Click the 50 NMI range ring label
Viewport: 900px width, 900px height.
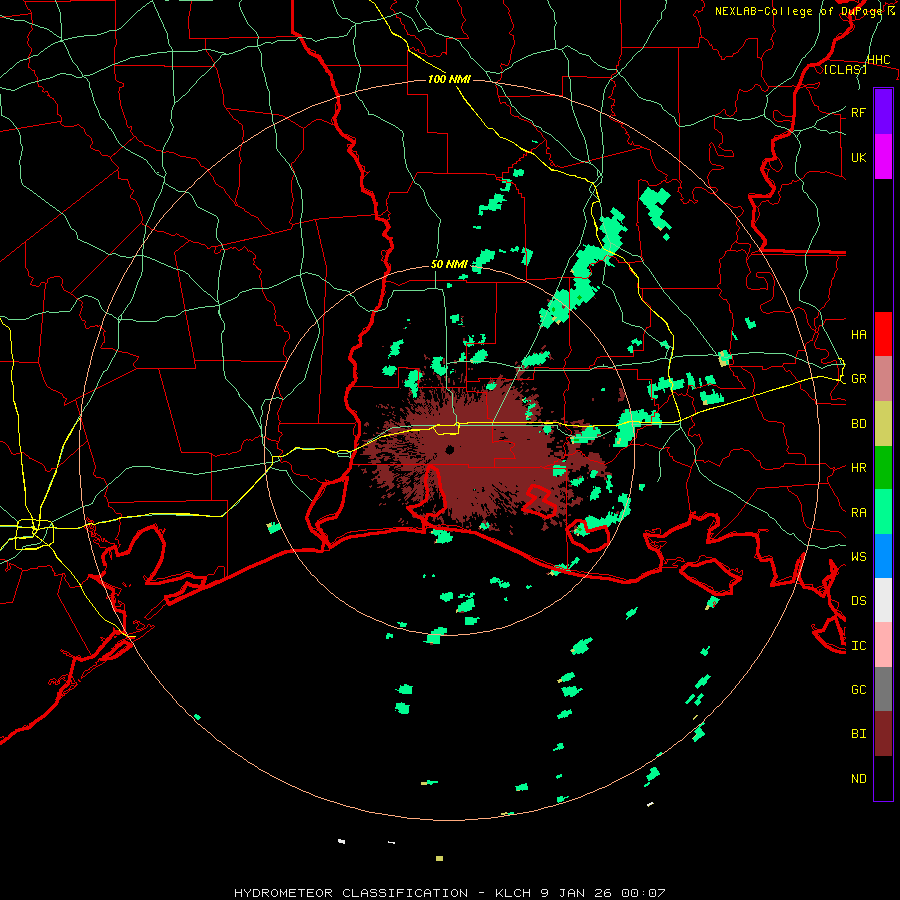coord(449,264)
